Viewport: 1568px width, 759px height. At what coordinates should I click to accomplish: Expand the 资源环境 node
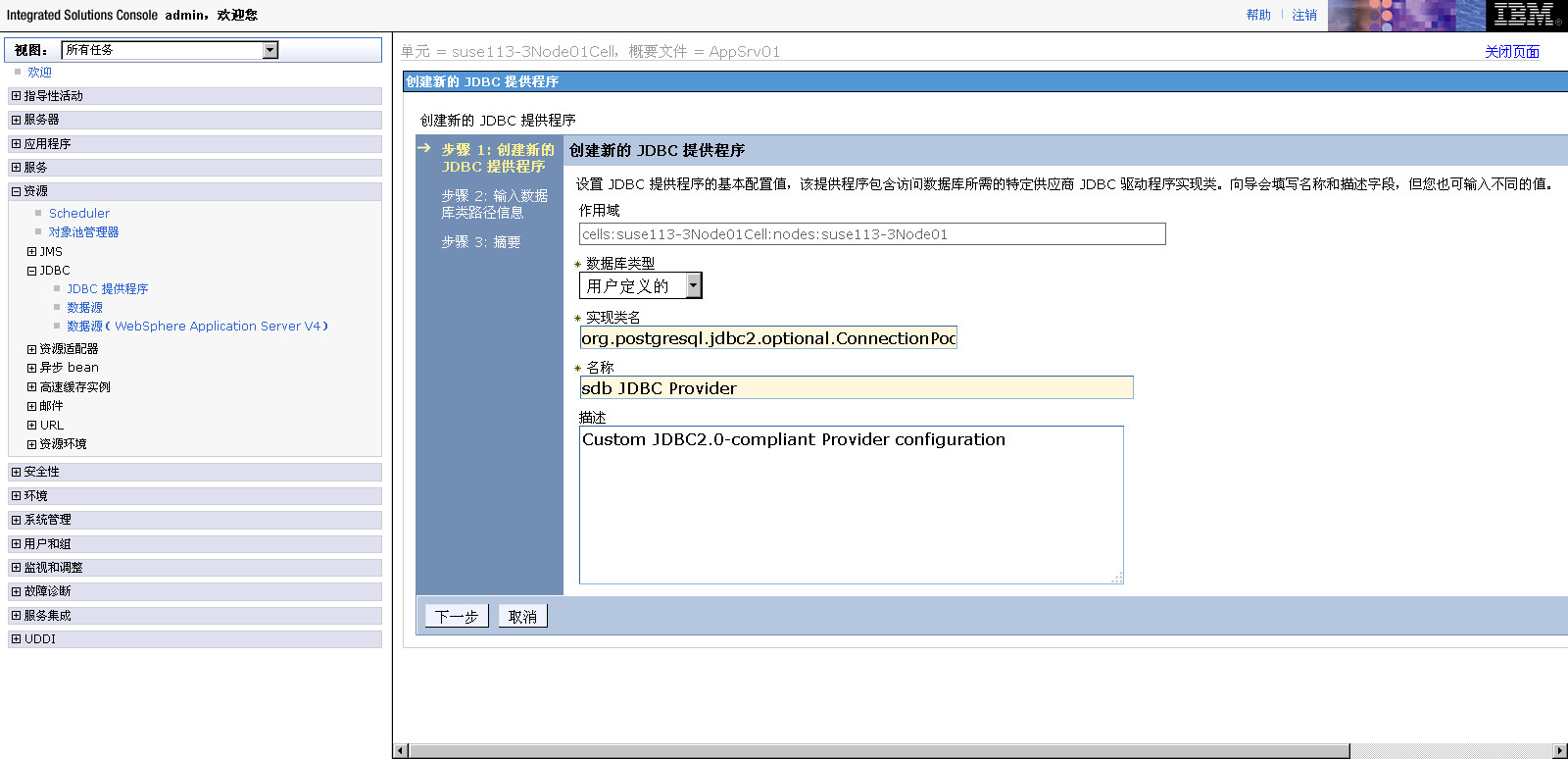click(31, 444)
